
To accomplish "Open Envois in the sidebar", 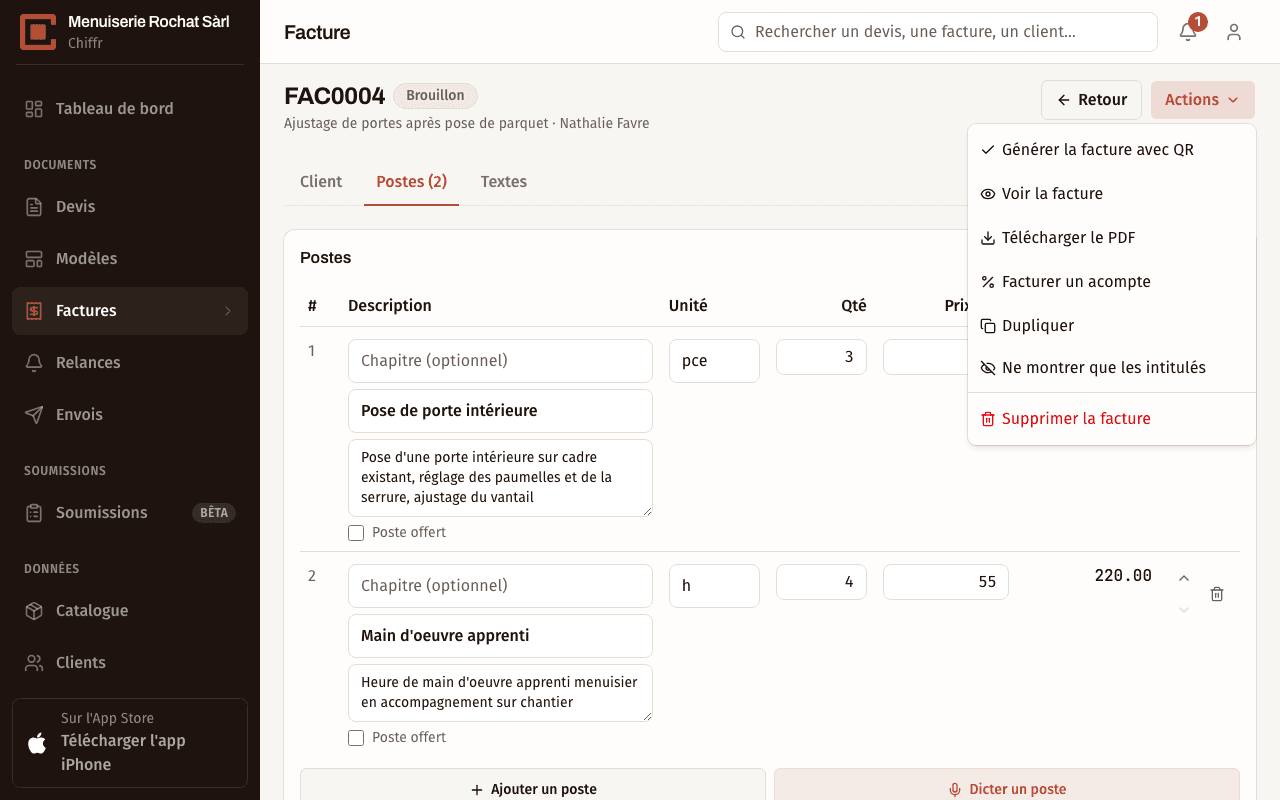I will tap(130, 414).
